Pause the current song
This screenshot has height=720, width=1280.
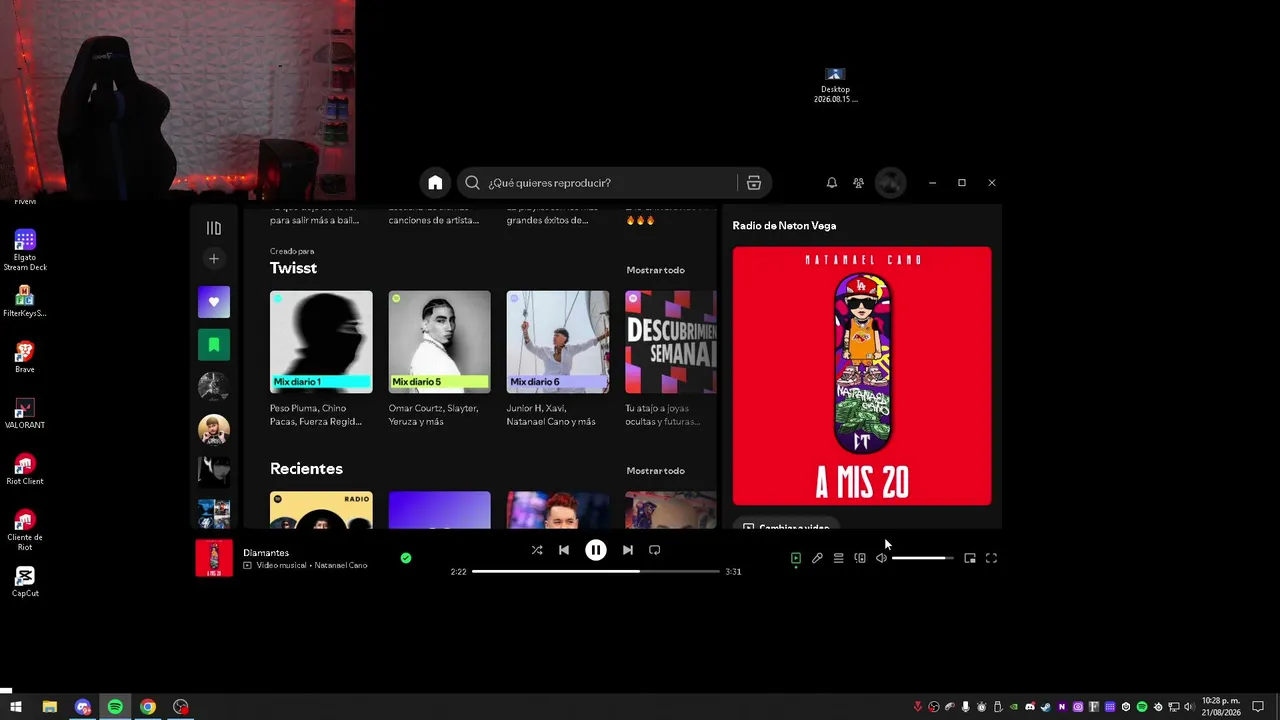tap(596, 550)
